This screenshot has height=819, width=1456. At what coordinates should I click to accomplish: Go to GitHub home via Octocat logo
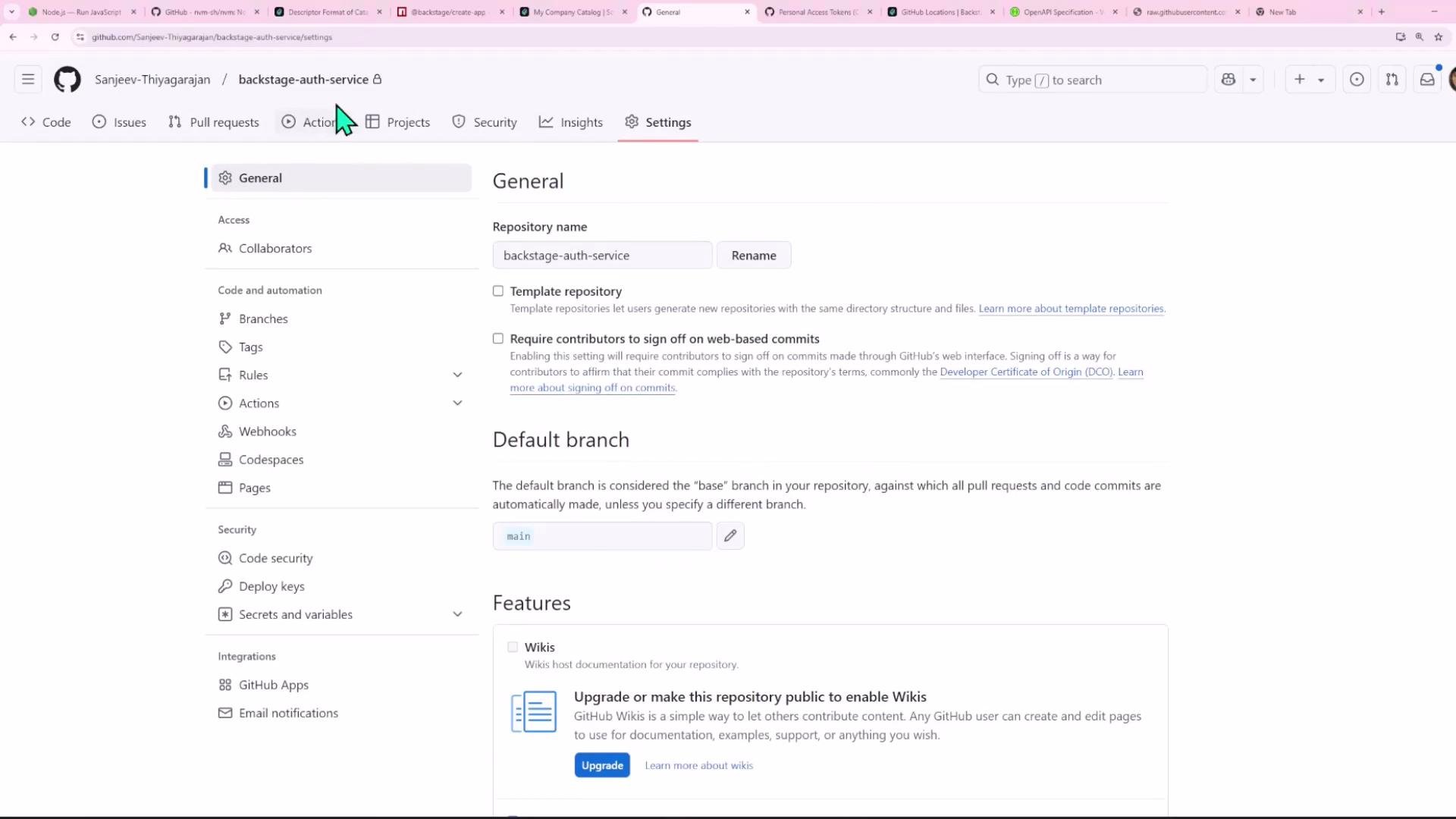point(67,80)
